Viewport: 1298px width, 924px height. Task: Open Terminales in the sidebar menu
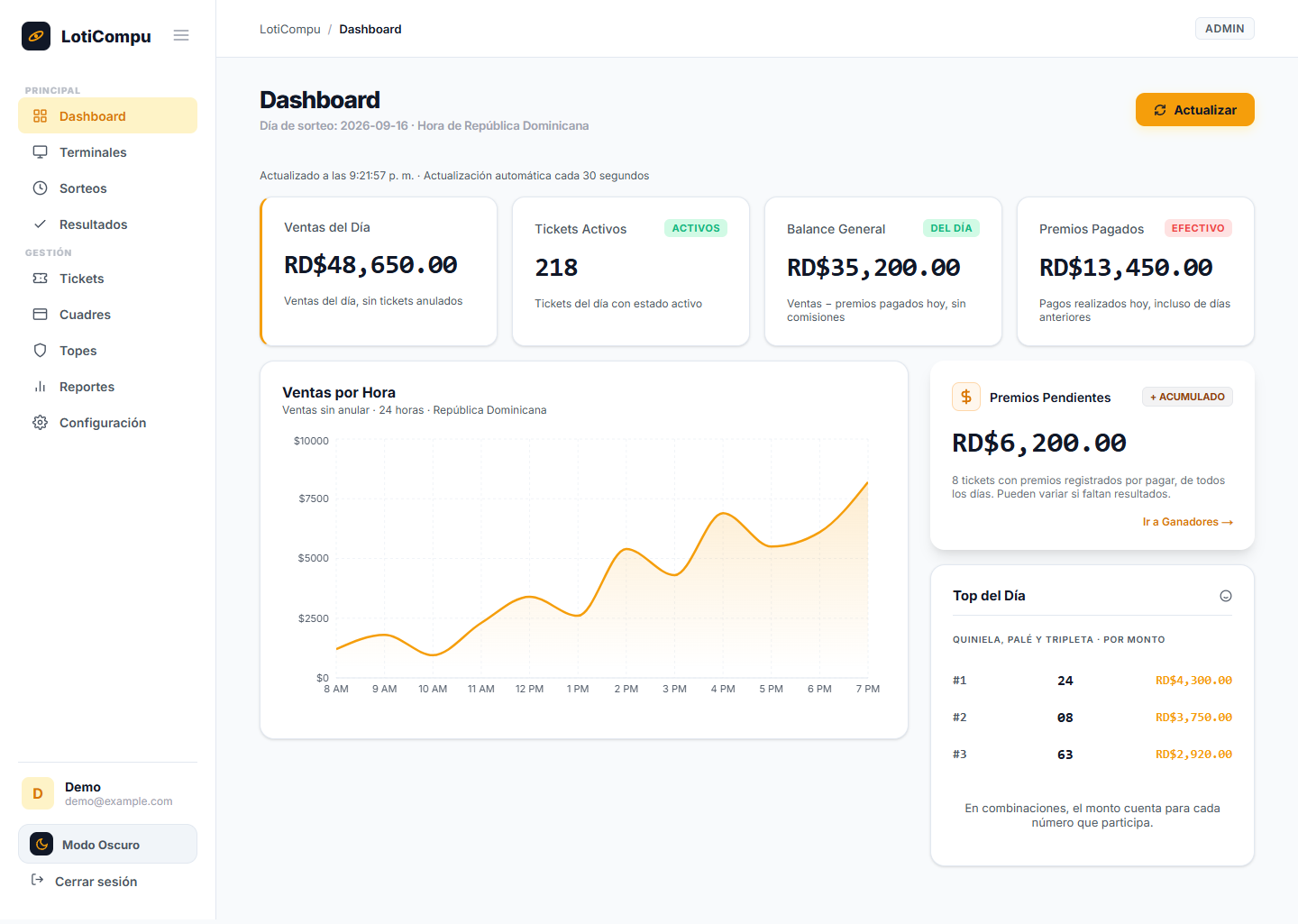tap(107, 151)
